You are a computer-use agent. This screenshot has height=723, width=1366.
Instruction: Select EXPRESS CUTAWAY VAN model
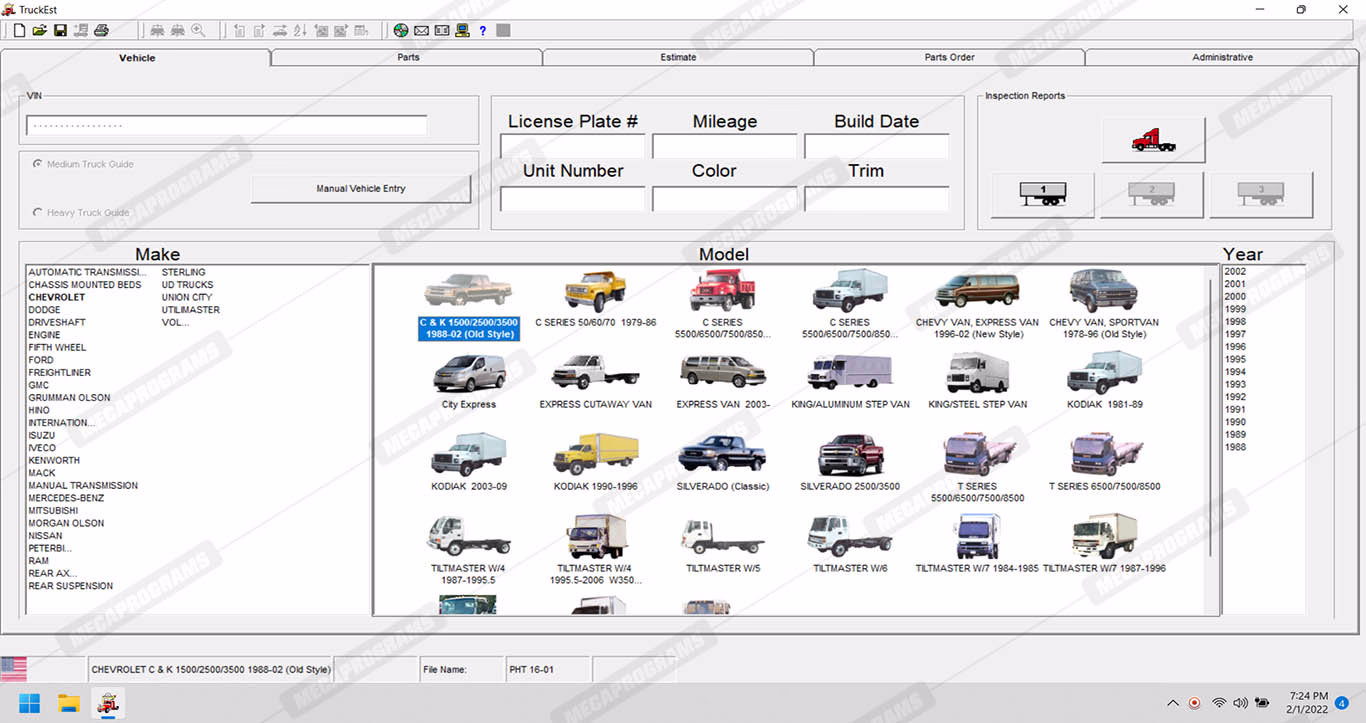pyautogui.click(x=595, y=382)
